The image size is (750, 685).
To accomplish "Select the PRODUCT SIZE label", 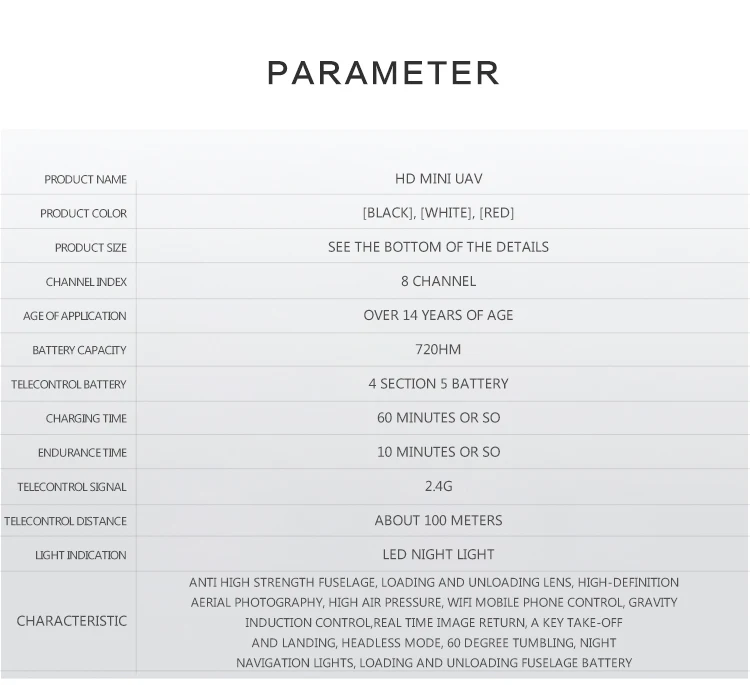I will [x=91, y=248].
